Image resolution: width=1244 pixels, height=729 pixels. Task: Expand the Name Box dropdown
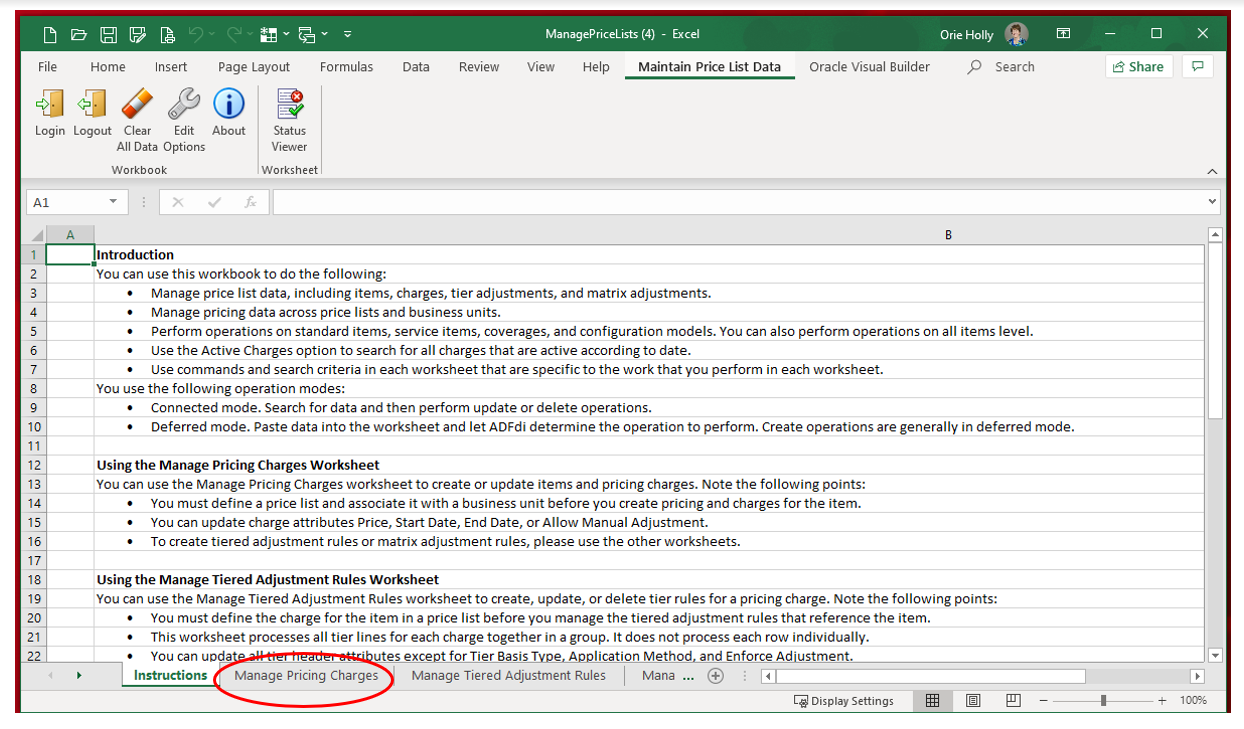pos(113,202)
